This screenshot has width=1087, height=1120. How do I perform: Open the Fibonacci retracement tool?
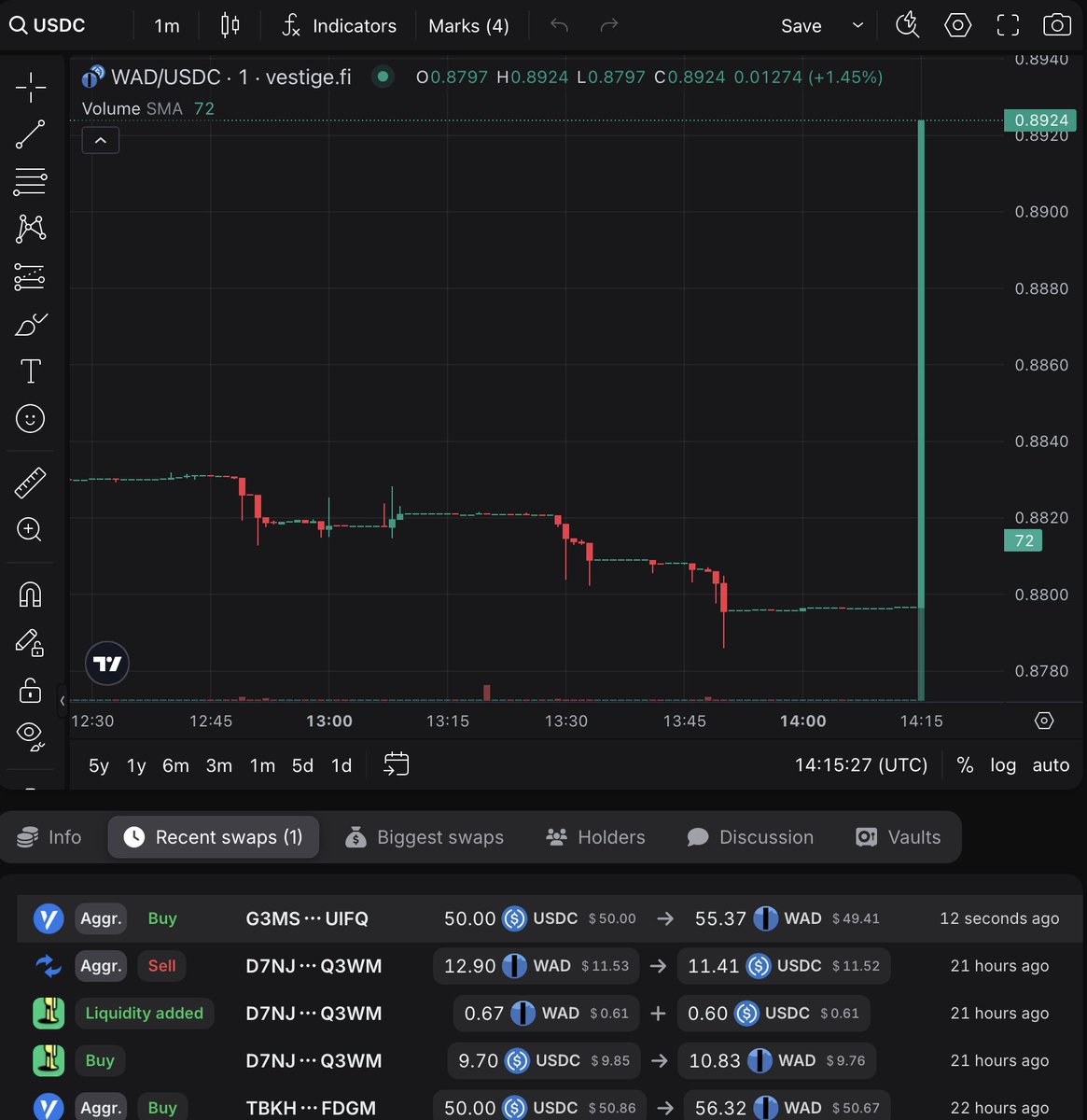pyautogui.click(x=30, y=181)
